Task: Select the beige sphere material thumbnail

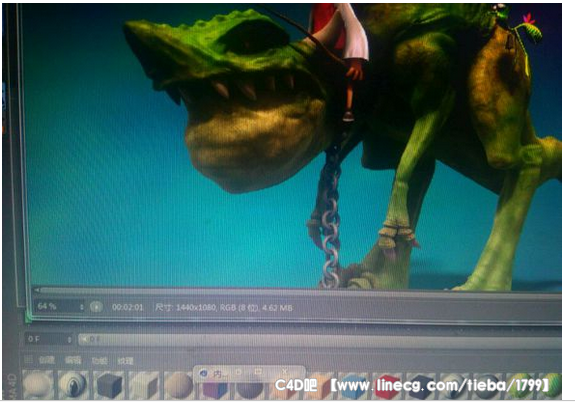Action: [38, 385]
